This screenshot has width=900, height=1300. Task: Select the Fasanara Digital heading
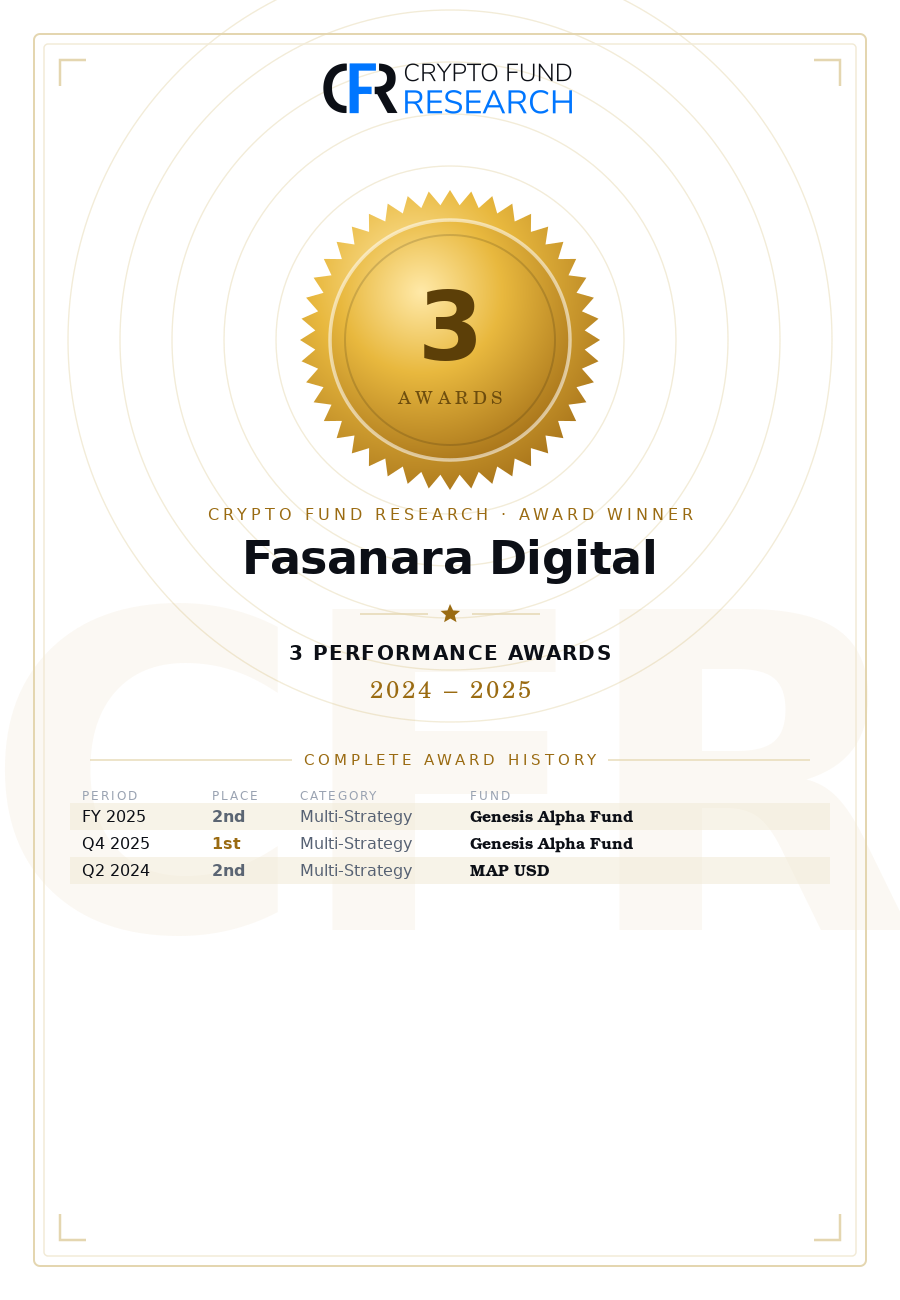tap(450, 559)
